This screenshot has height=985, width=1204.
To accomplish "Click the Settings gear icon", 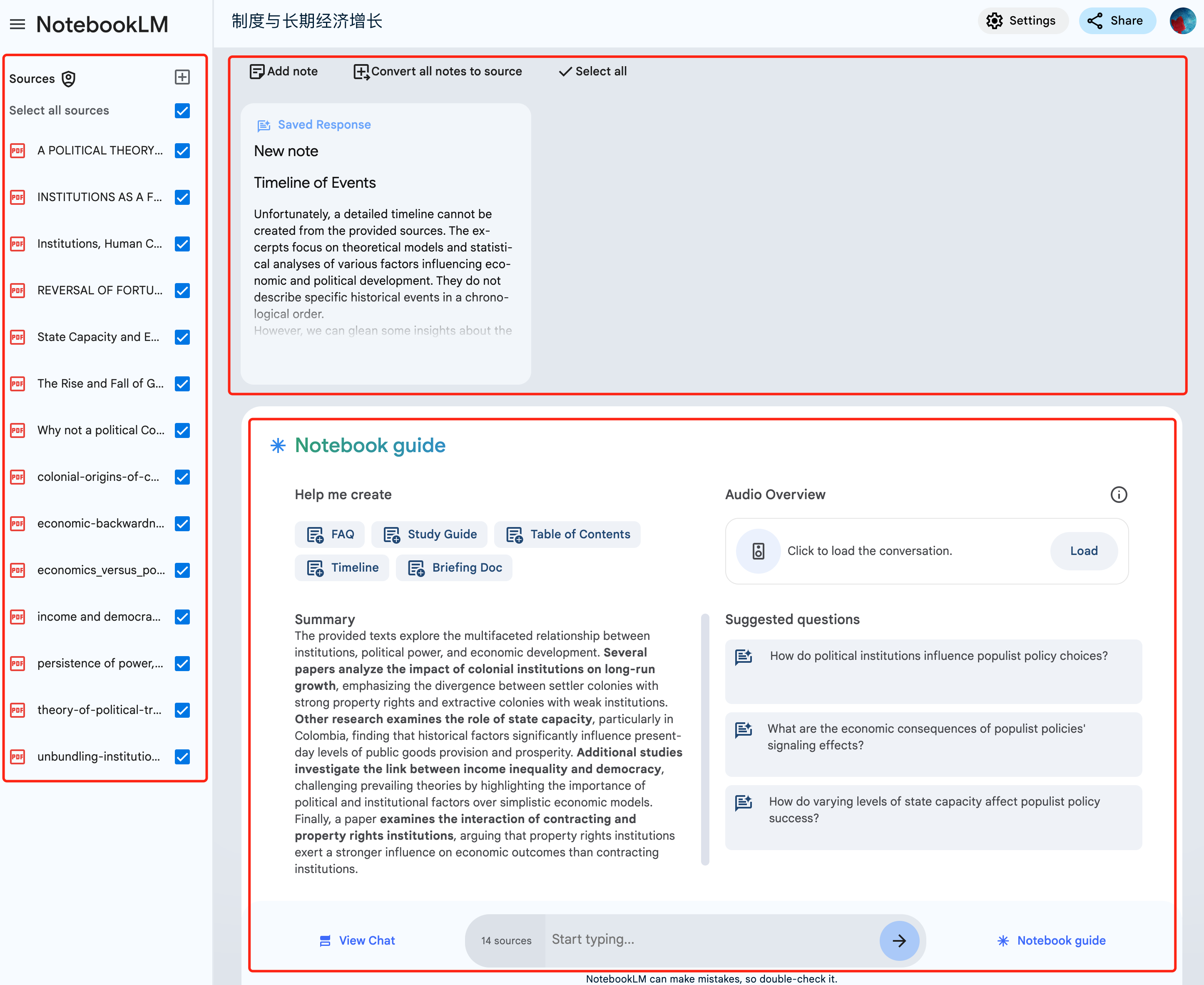I will [x=994, y=21].
